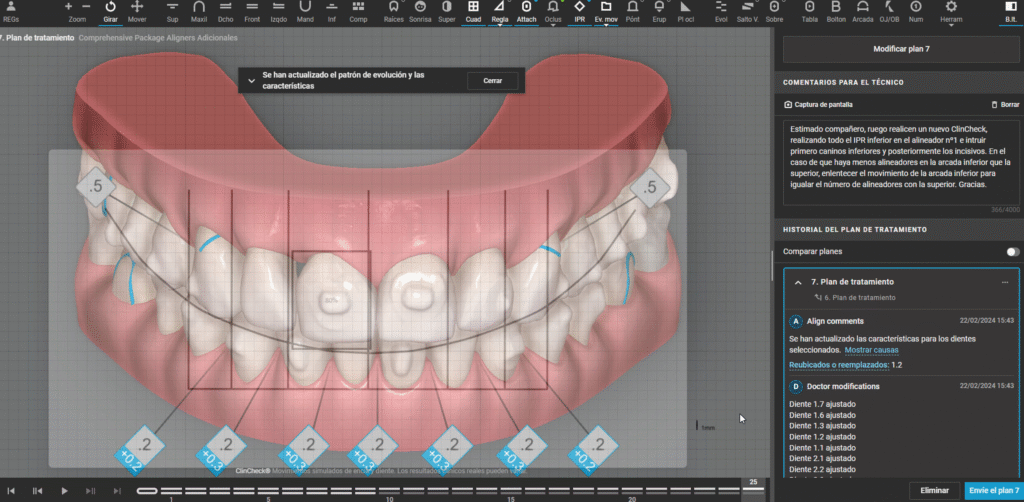This screenshot has height=502, width=1024.
Task: Open the IPR toolbar menu
Action: (x=579, y=11)
